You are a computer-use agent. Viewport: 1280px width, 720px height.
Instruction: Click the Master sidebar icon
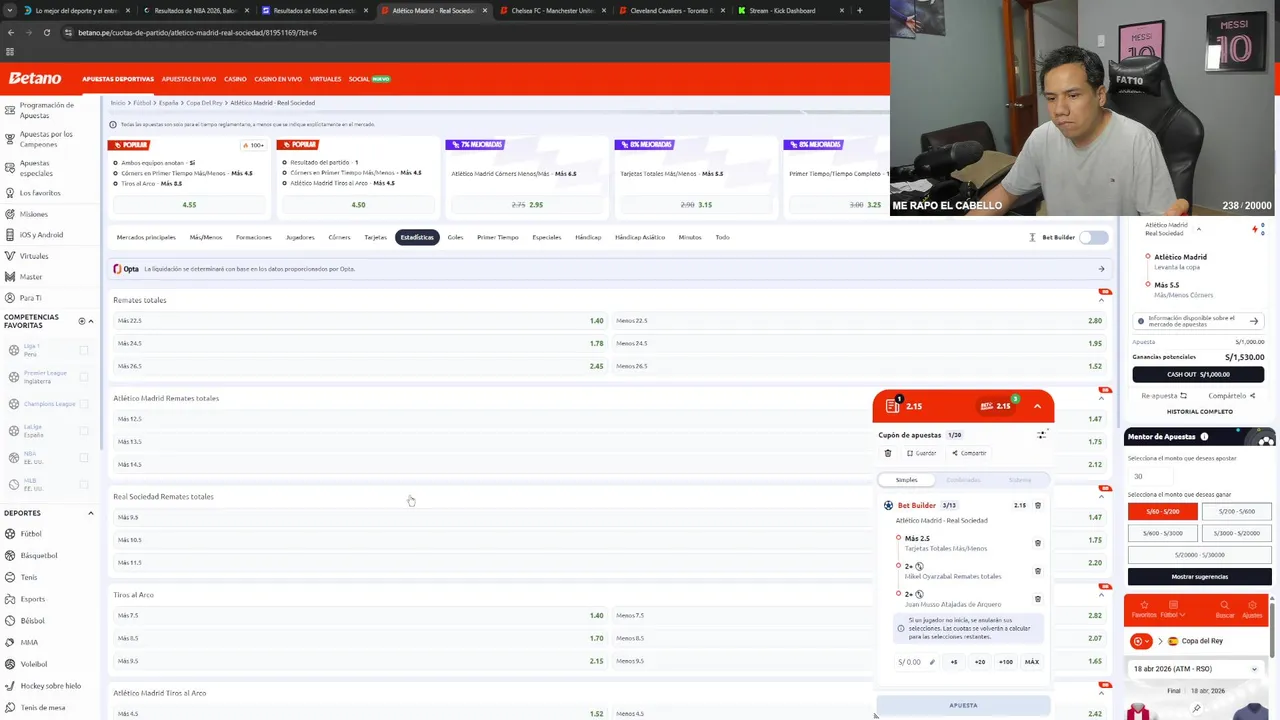[x=10, y=277]
